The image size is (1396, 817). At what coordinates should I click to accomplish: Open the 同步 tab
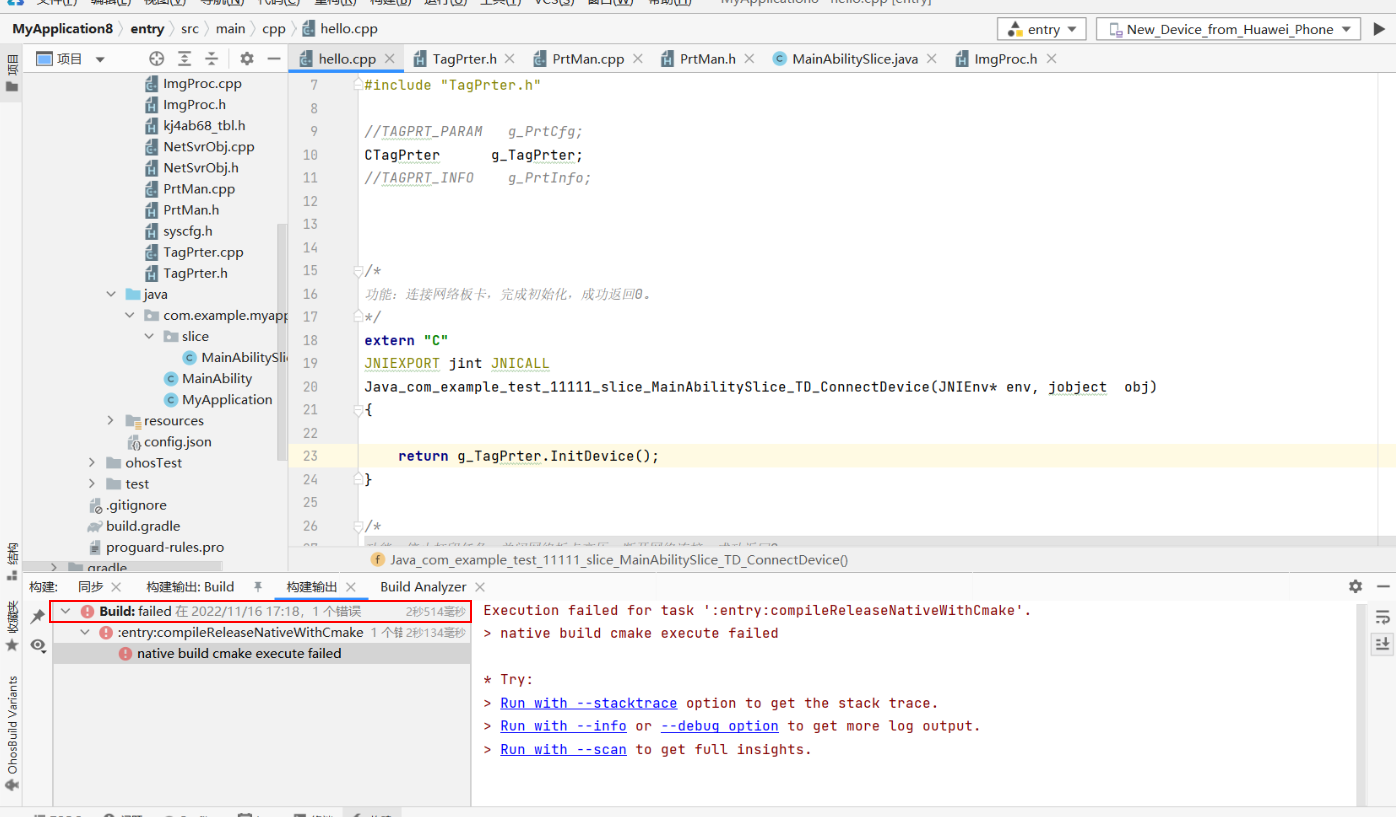[x=91, y=587]
